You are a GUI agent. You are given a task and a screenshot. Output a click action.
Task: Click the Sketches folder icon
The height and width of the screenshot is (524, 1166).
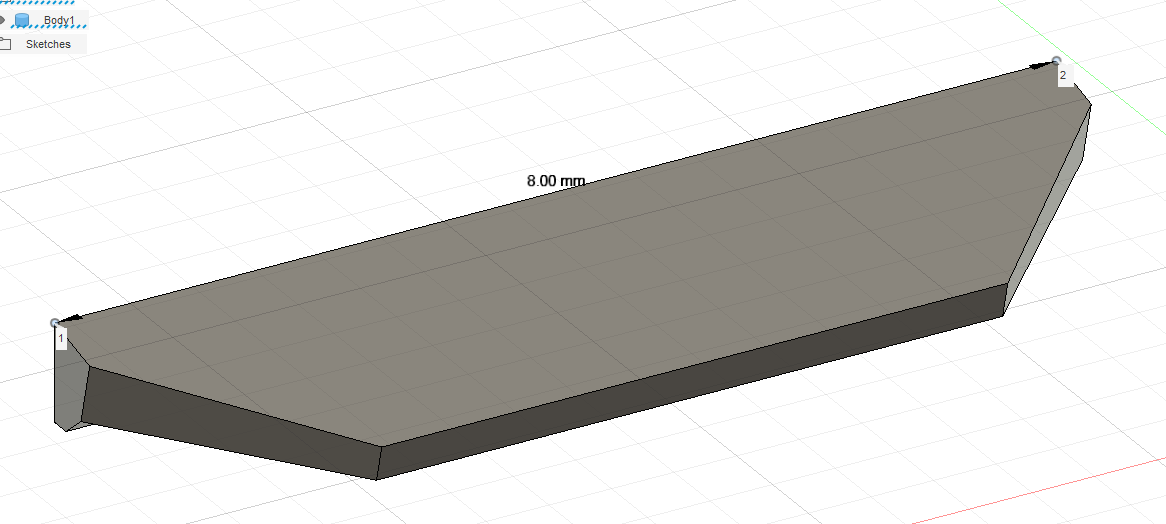click(5, 44)
